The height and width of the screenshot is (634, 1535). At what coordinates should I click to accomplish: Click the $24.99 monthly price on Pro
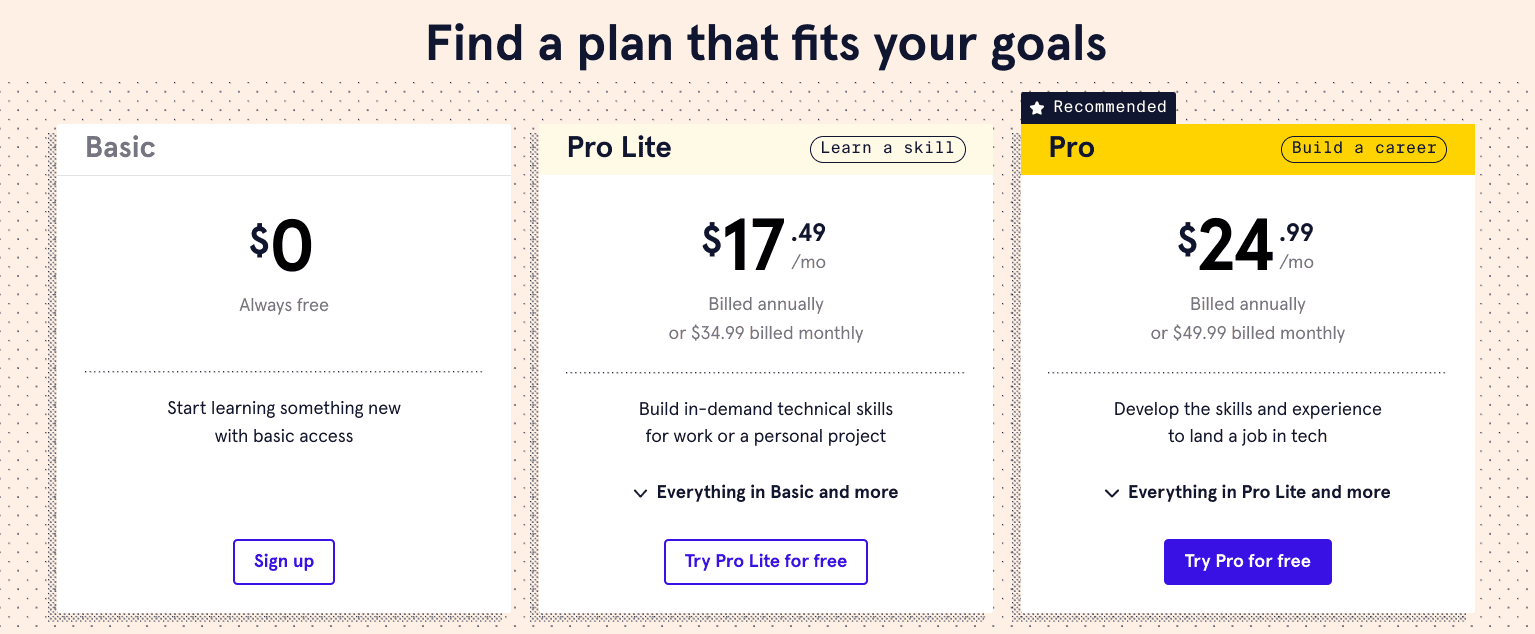[x=1240, y=245]
